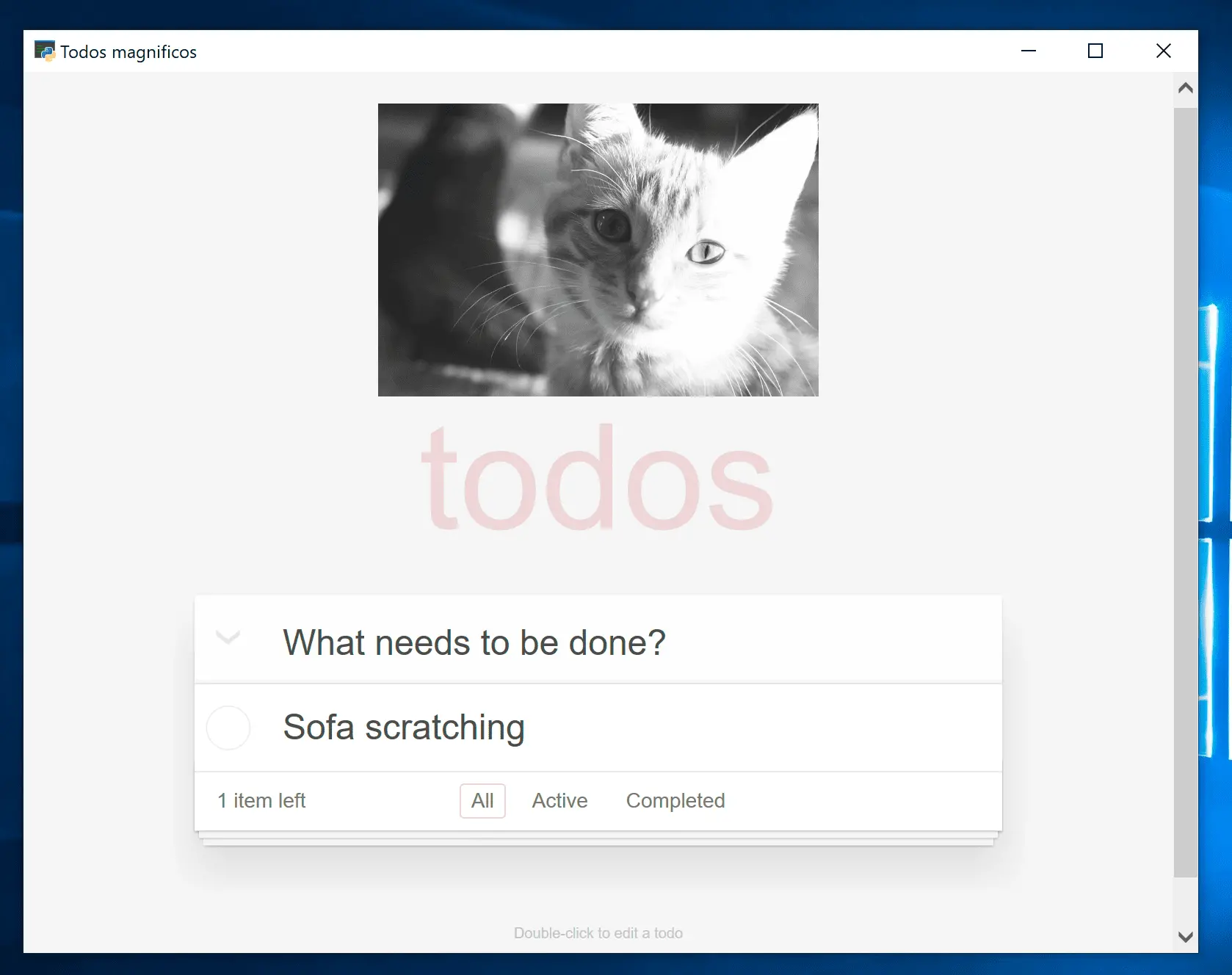Click the grayscale cat photo
Viewport: 1232px width, 975px height.
[x=598, y=250]
